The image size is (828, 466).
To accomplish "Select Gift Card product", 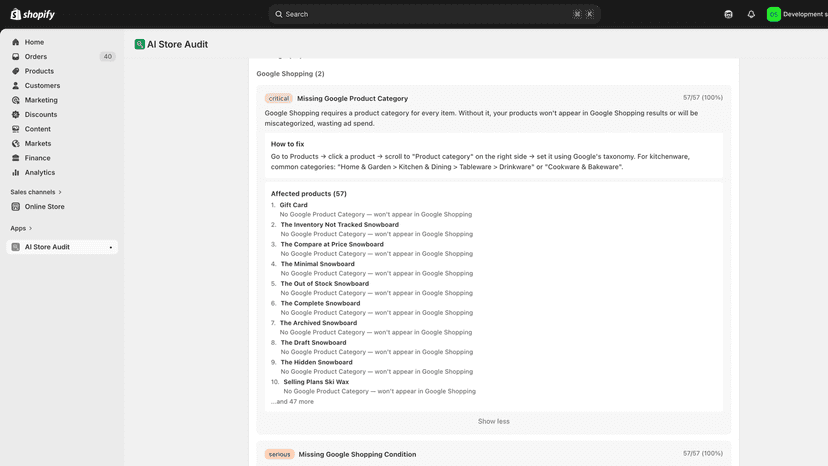I will pos(294,205).
